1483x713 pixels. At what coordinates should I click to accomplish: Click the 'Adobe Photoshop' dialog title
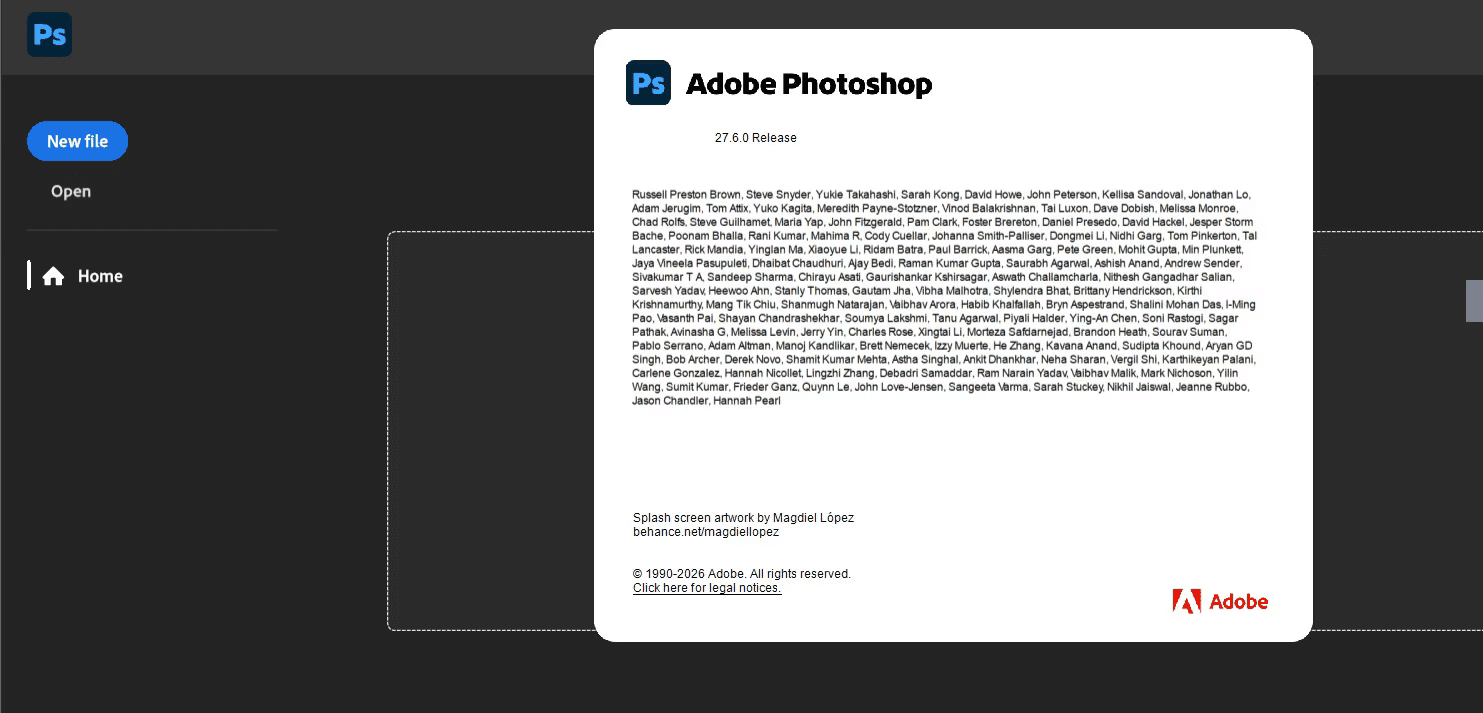pyautogui.click(x=809, y=84)
